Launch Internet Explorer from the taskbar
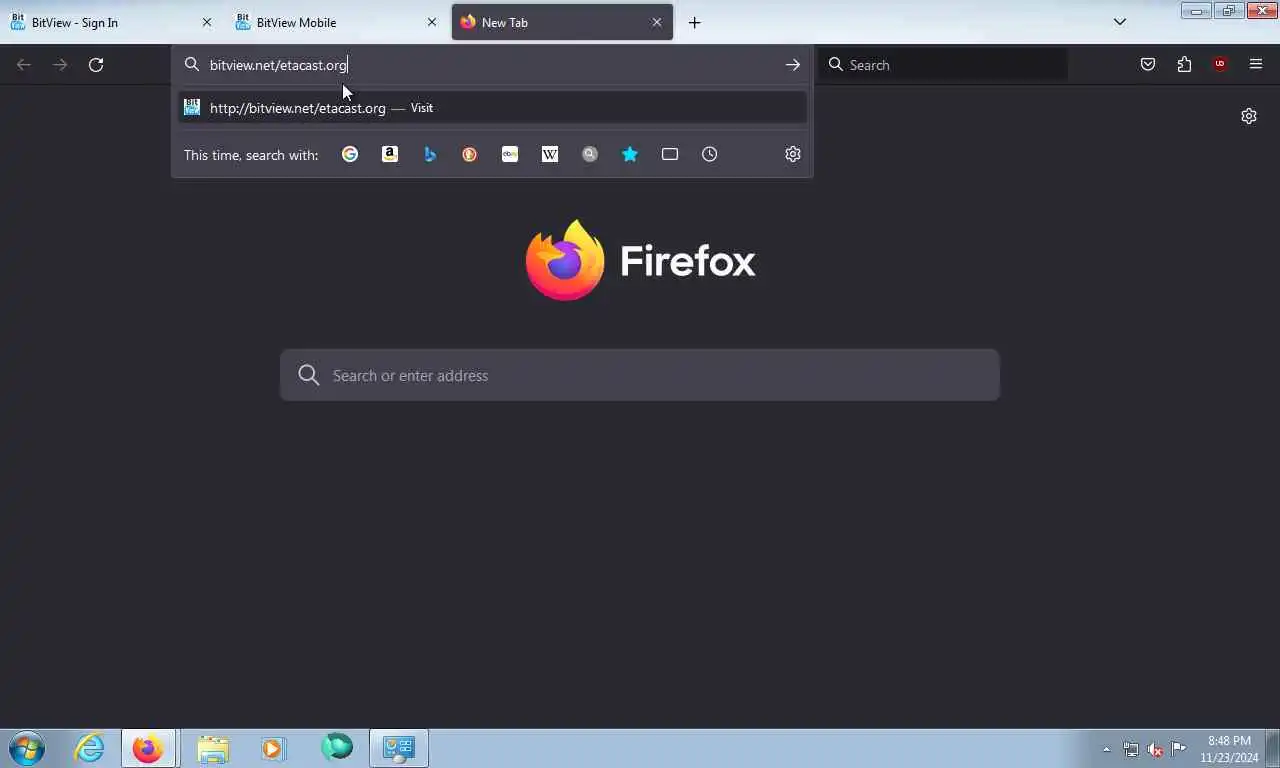1280x768 pixels. pos(89,748)
